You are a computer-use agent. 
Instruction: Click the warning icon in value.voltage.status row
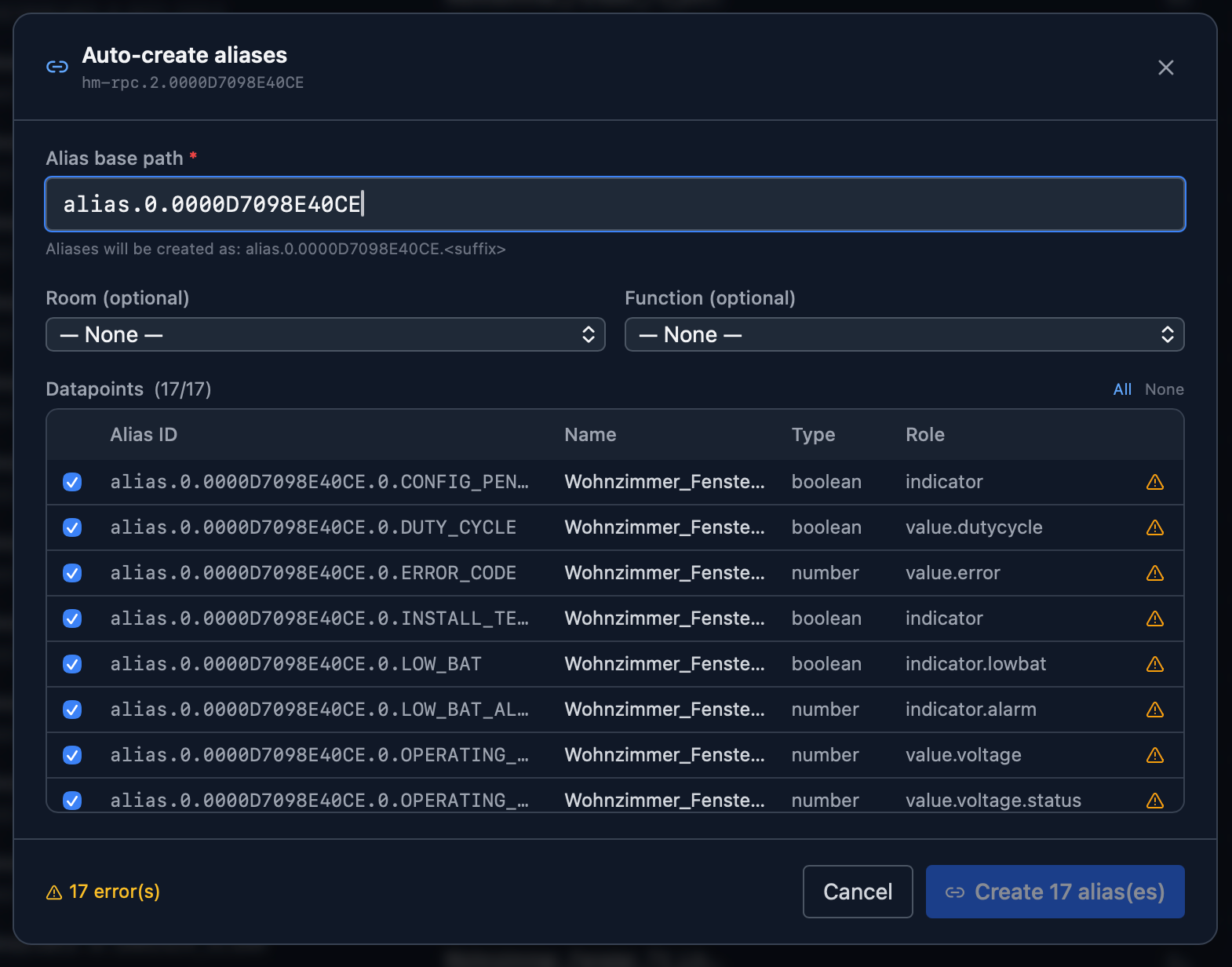pos(1155,801)
